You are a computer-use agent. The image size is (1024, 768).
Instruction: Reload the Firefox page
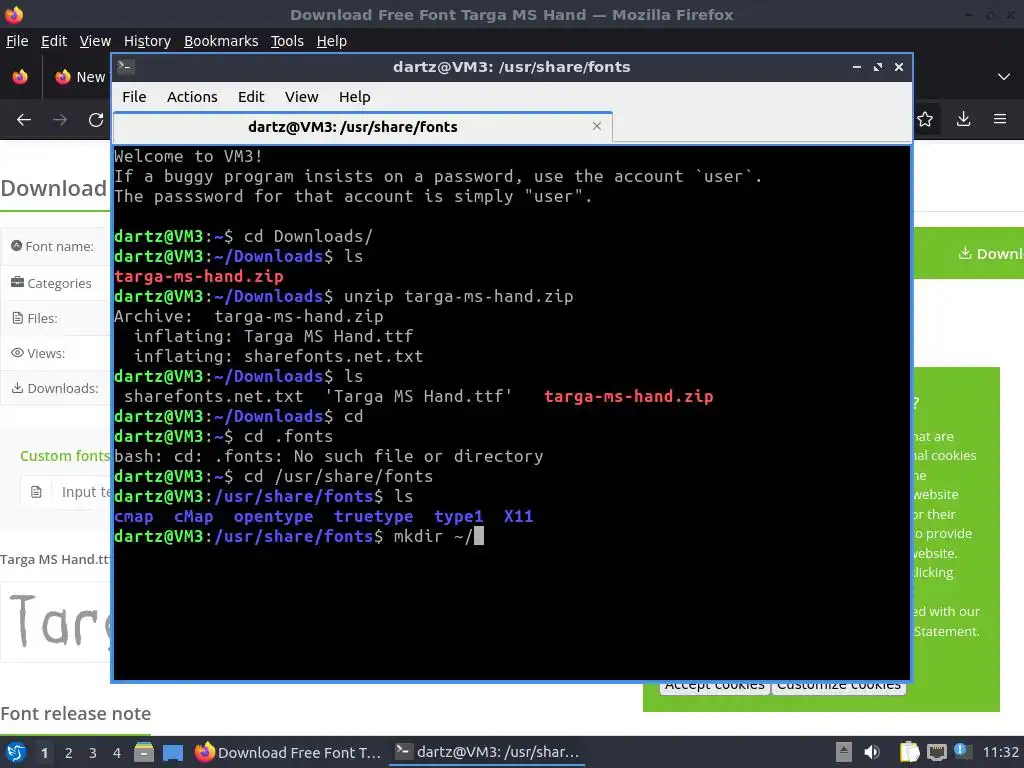(x=96, y=120)
